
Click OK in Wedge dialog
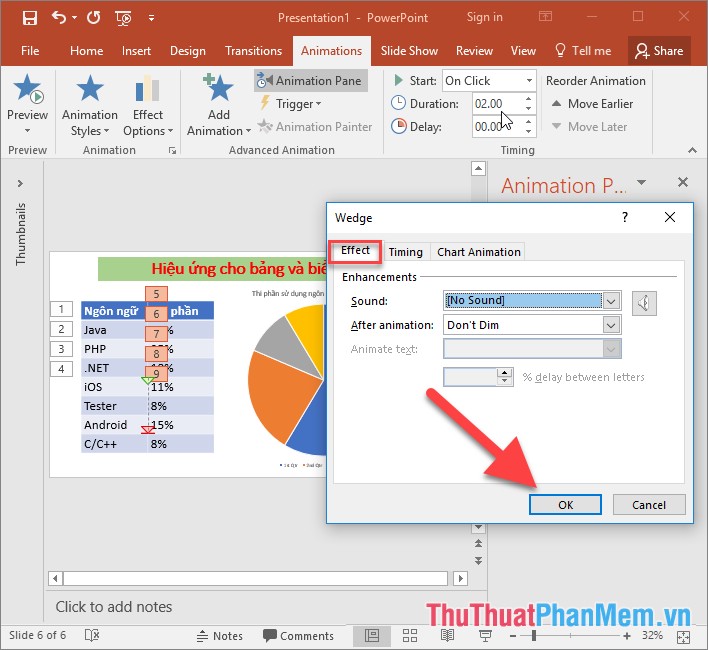[x=565, y=505]
